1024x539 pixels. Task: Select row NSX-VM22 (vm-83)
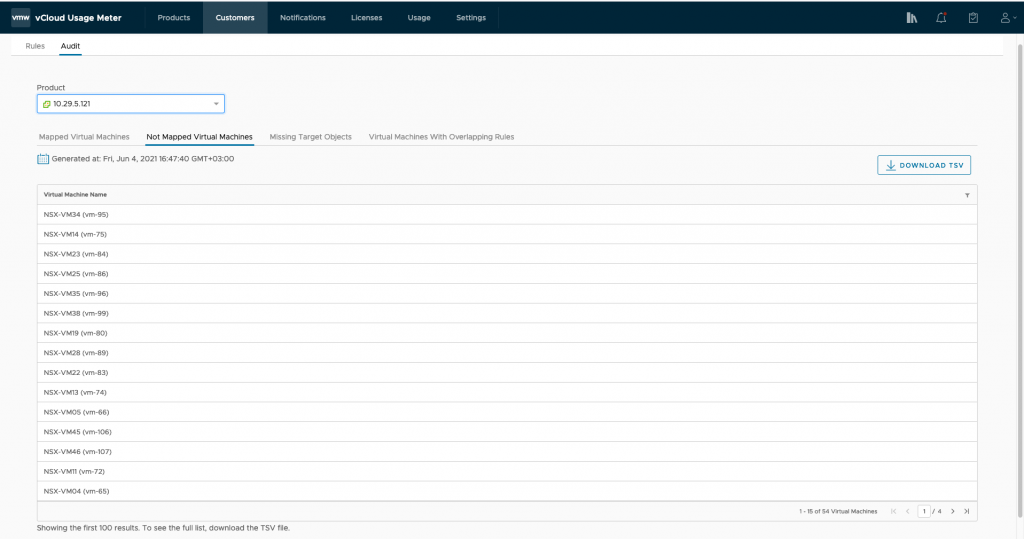[x=507, y=372]
